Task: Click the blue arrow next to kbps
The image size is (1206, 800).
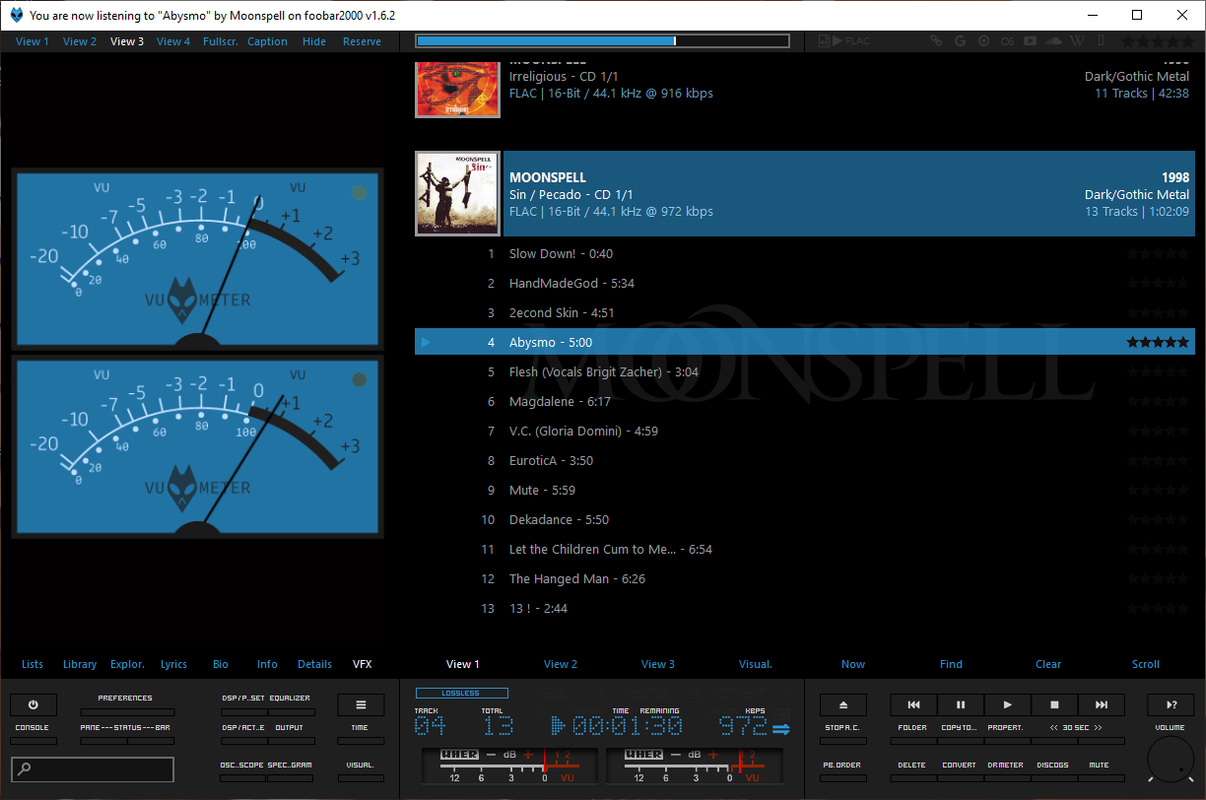Action: [781, 729]
